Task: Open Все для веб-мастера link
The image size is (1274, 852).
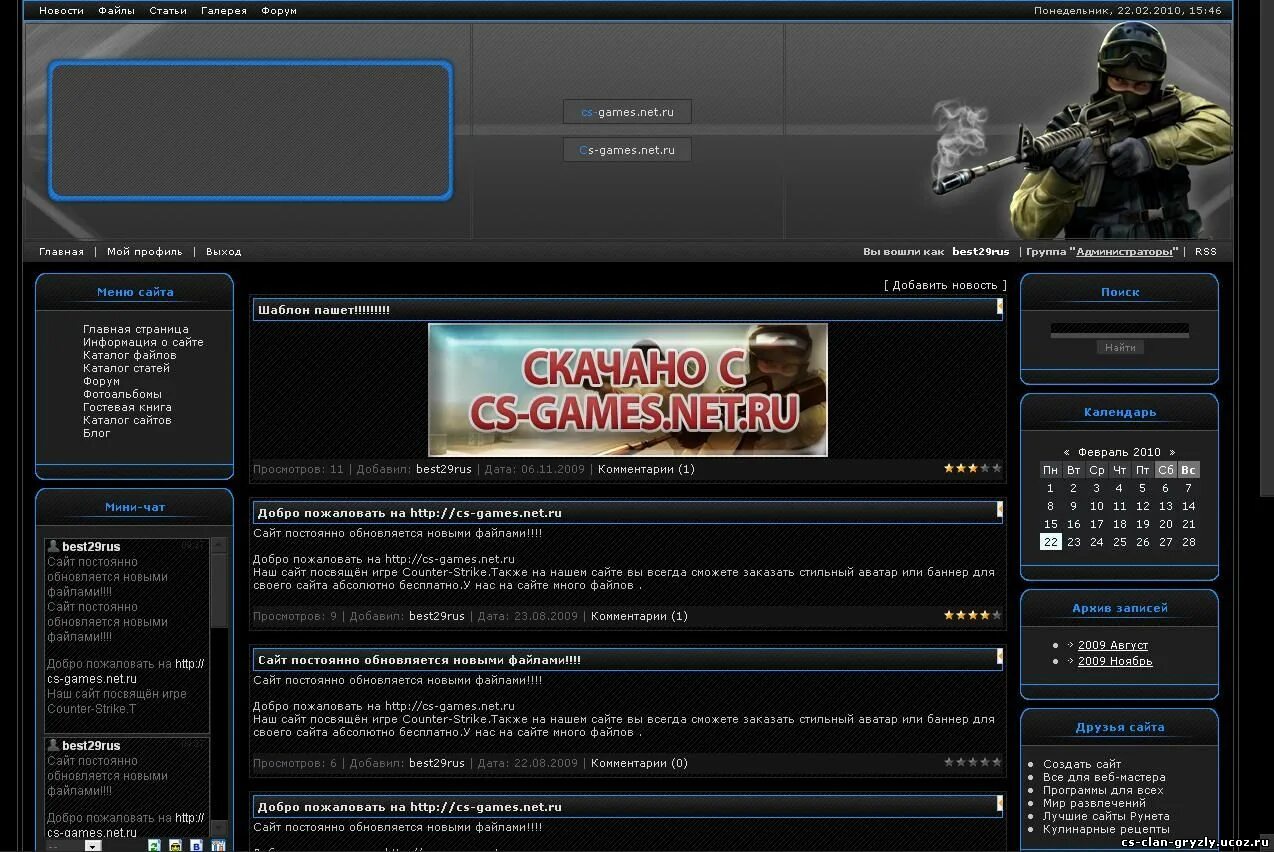Action: pos(1104,777)
